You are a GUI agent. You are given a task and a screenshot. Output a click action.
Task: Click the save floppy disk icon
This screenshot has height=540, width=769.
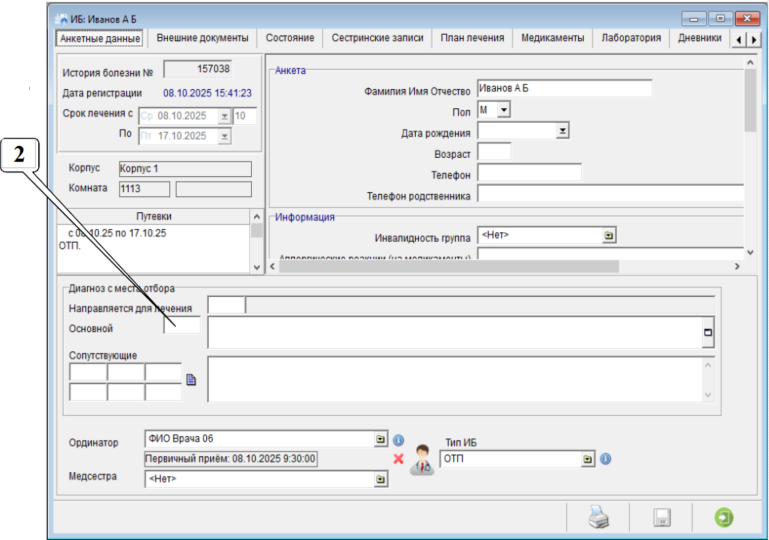(661, 517)
